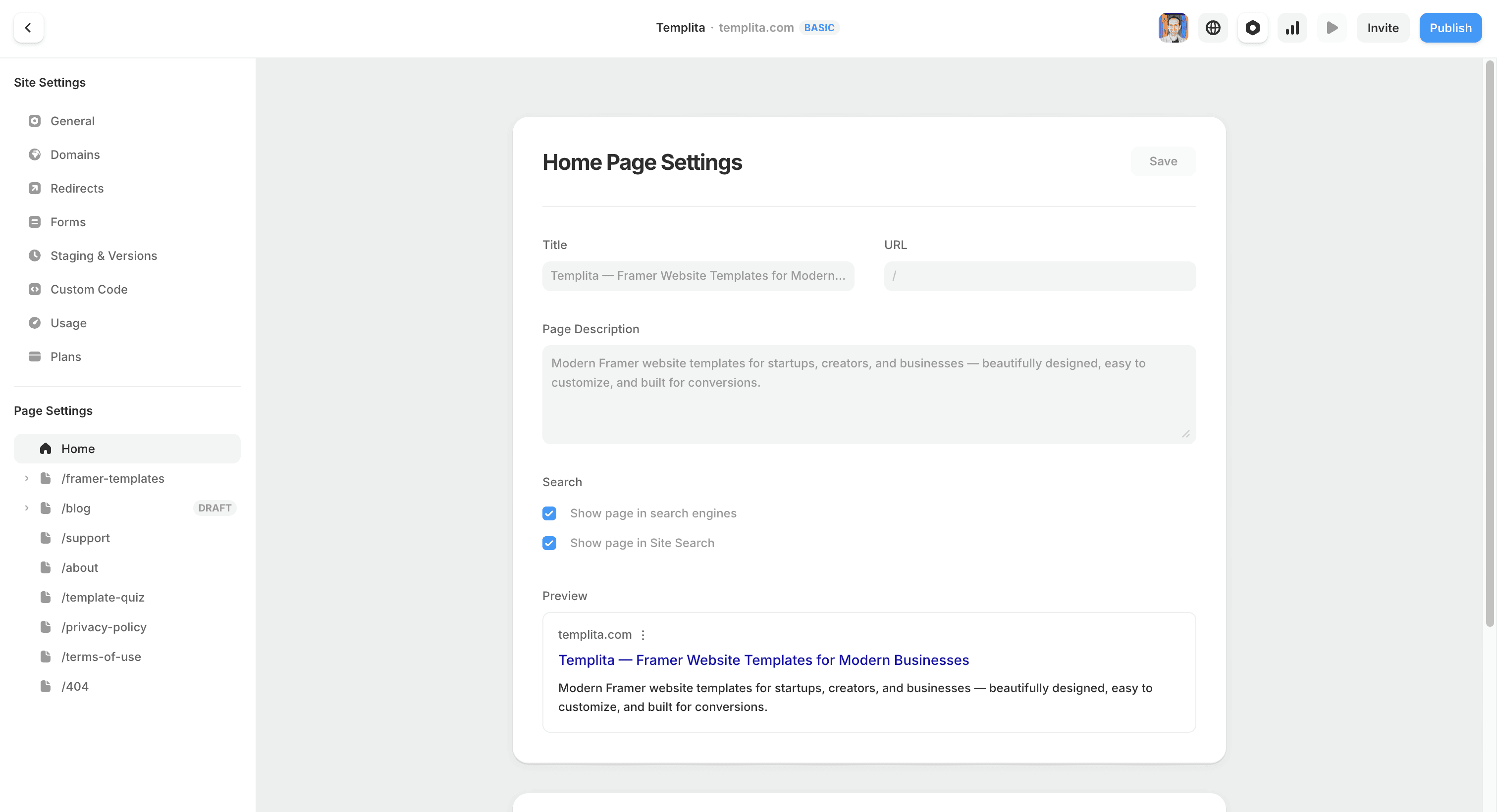The width and height of the screenshot is (1497, 812).
Task: Select the /about page
Action: pos(127,567)
